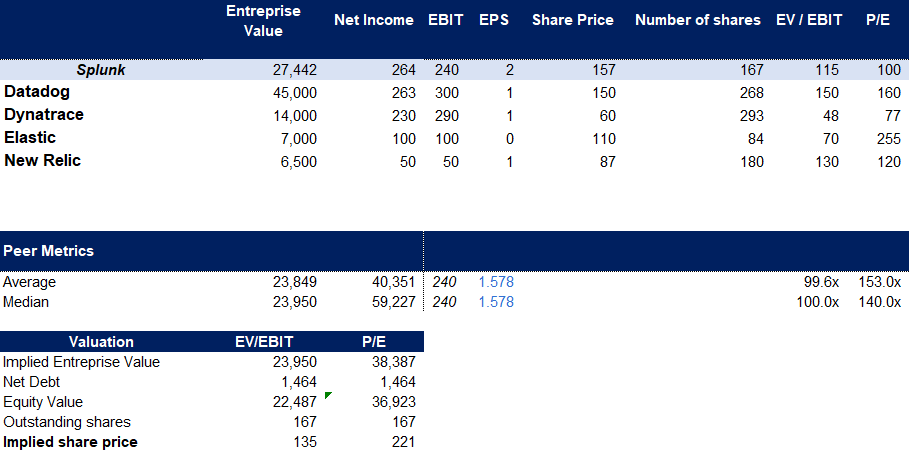Select implied share price 135
Screen dimensions: 910x451
point(305,442)
